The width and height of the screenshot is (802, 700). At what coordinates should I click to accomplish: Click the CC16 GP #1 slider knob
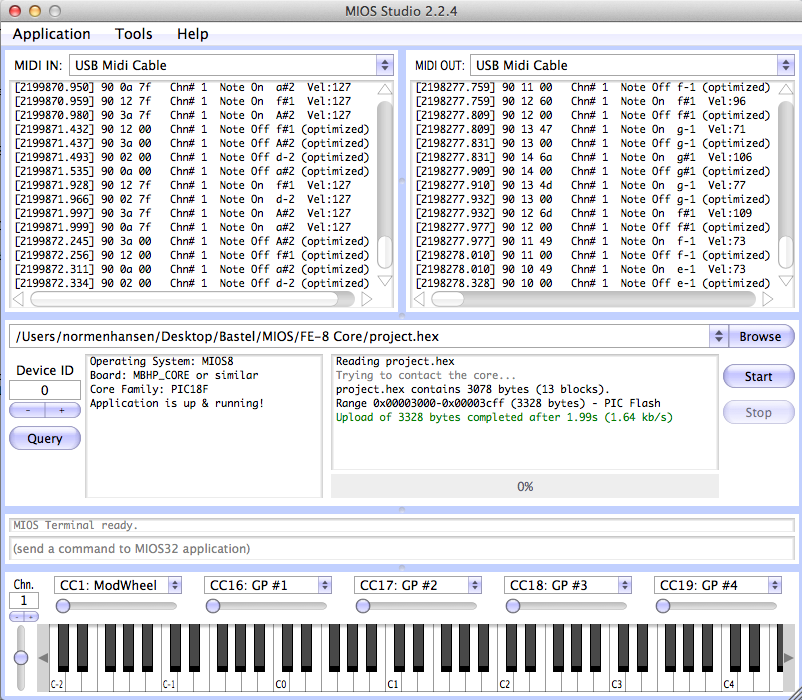pos(213,606)
